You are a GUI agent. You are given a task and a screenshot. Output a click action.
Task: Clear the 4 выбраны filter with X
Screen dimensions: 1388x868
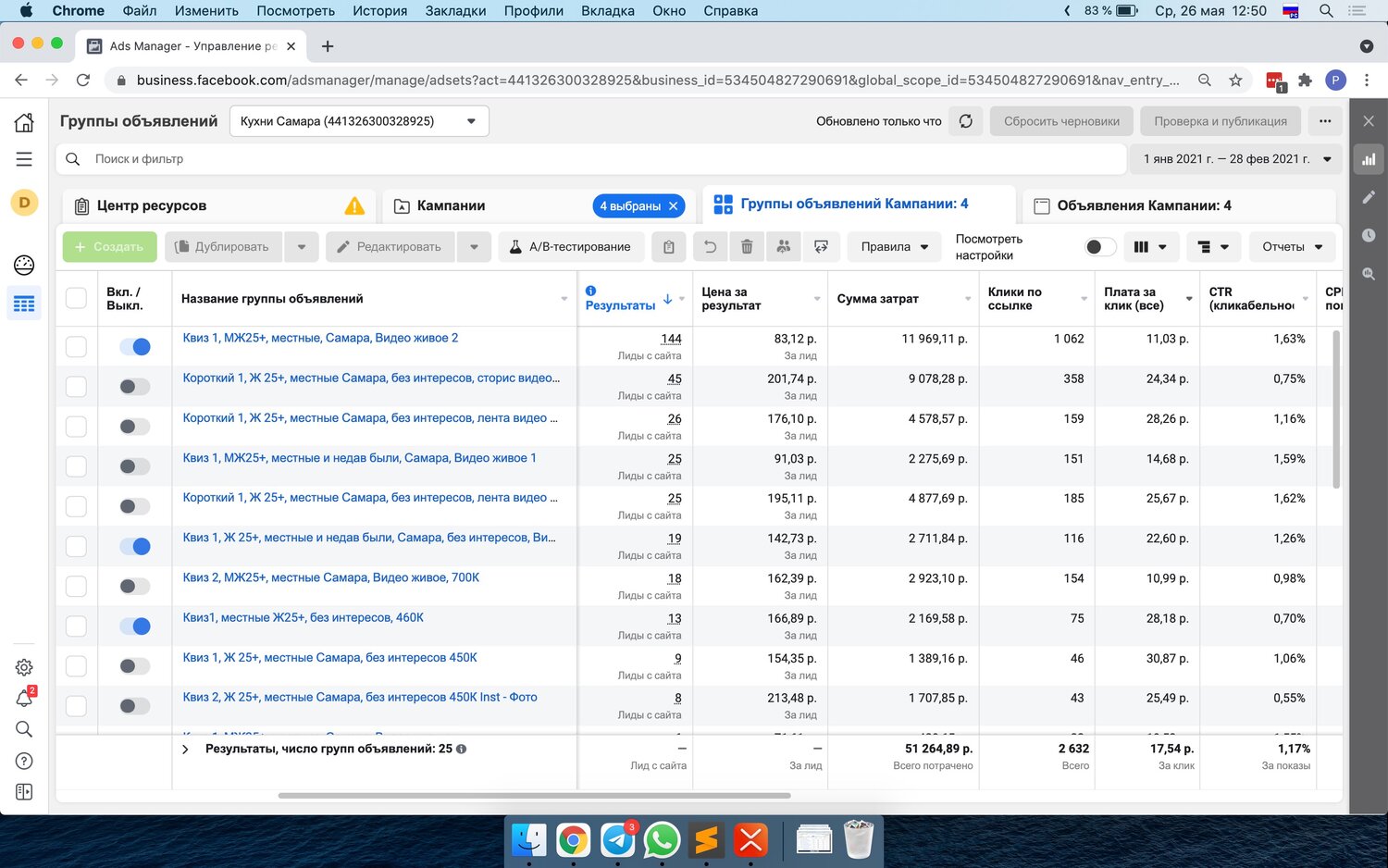point(674,206)
